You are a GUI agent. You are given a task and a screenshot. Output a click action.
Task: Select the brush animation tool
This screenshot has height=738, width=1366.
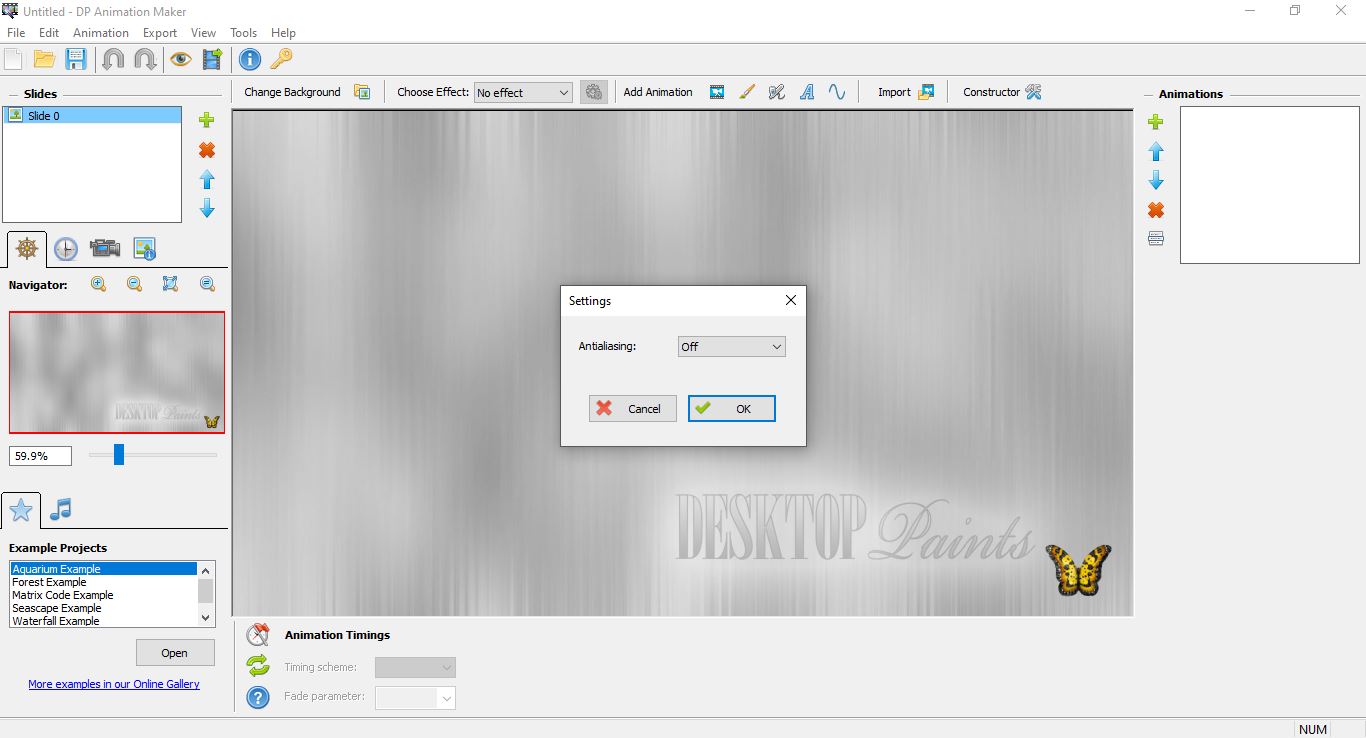coord(747,92)
